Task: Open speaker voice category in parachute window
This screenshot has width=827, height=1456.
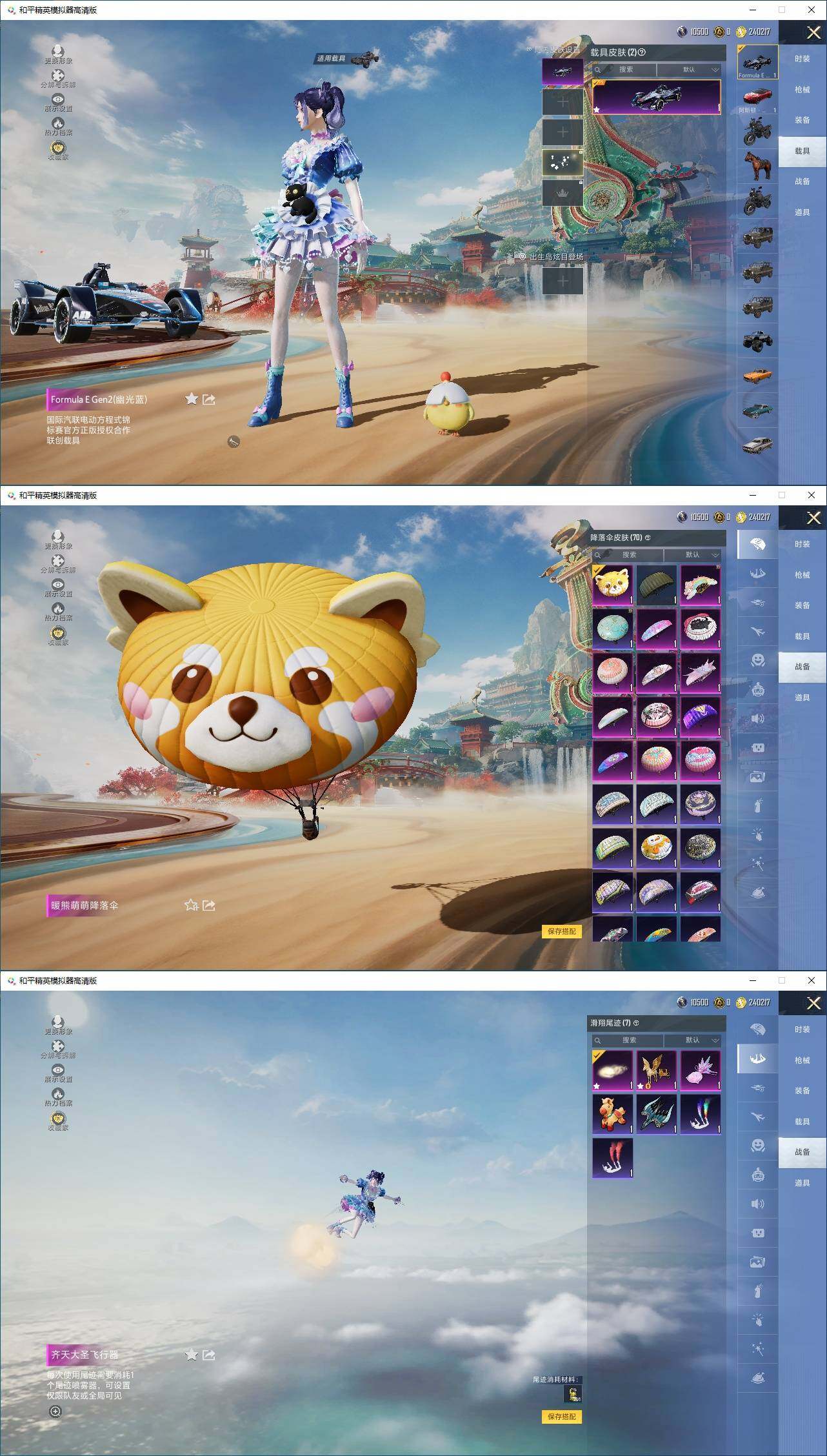Action: tap(758, 719)
